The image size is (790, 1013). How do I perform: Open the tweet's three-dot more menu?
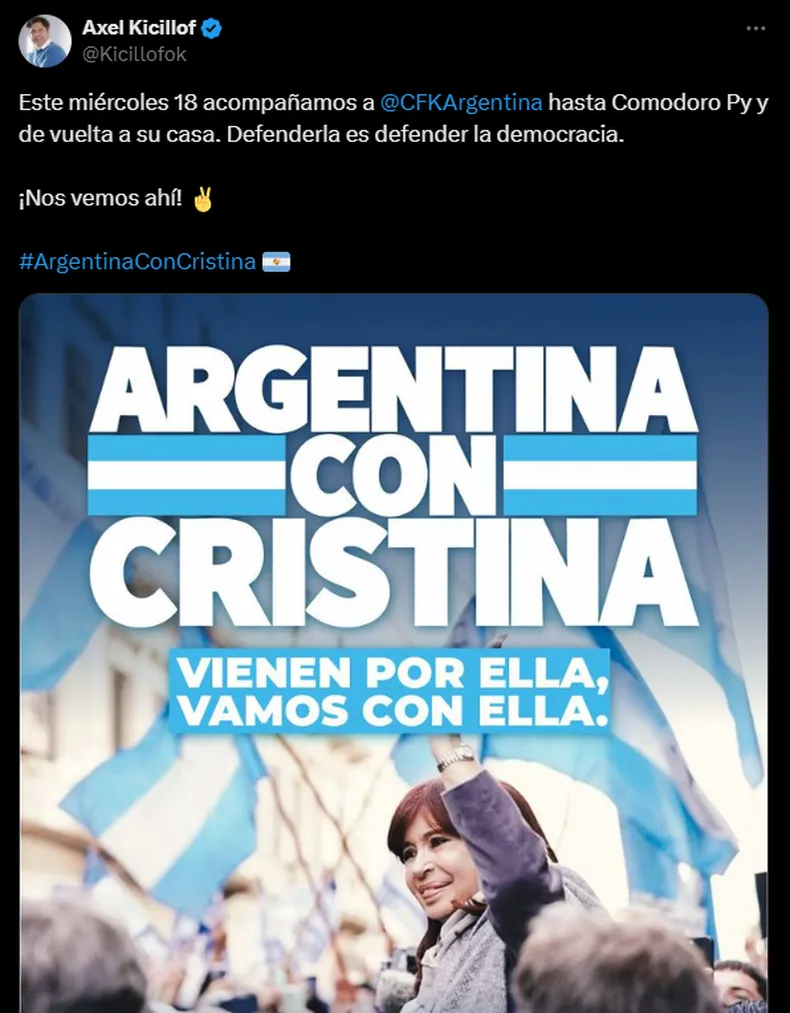tap(755, 28)
